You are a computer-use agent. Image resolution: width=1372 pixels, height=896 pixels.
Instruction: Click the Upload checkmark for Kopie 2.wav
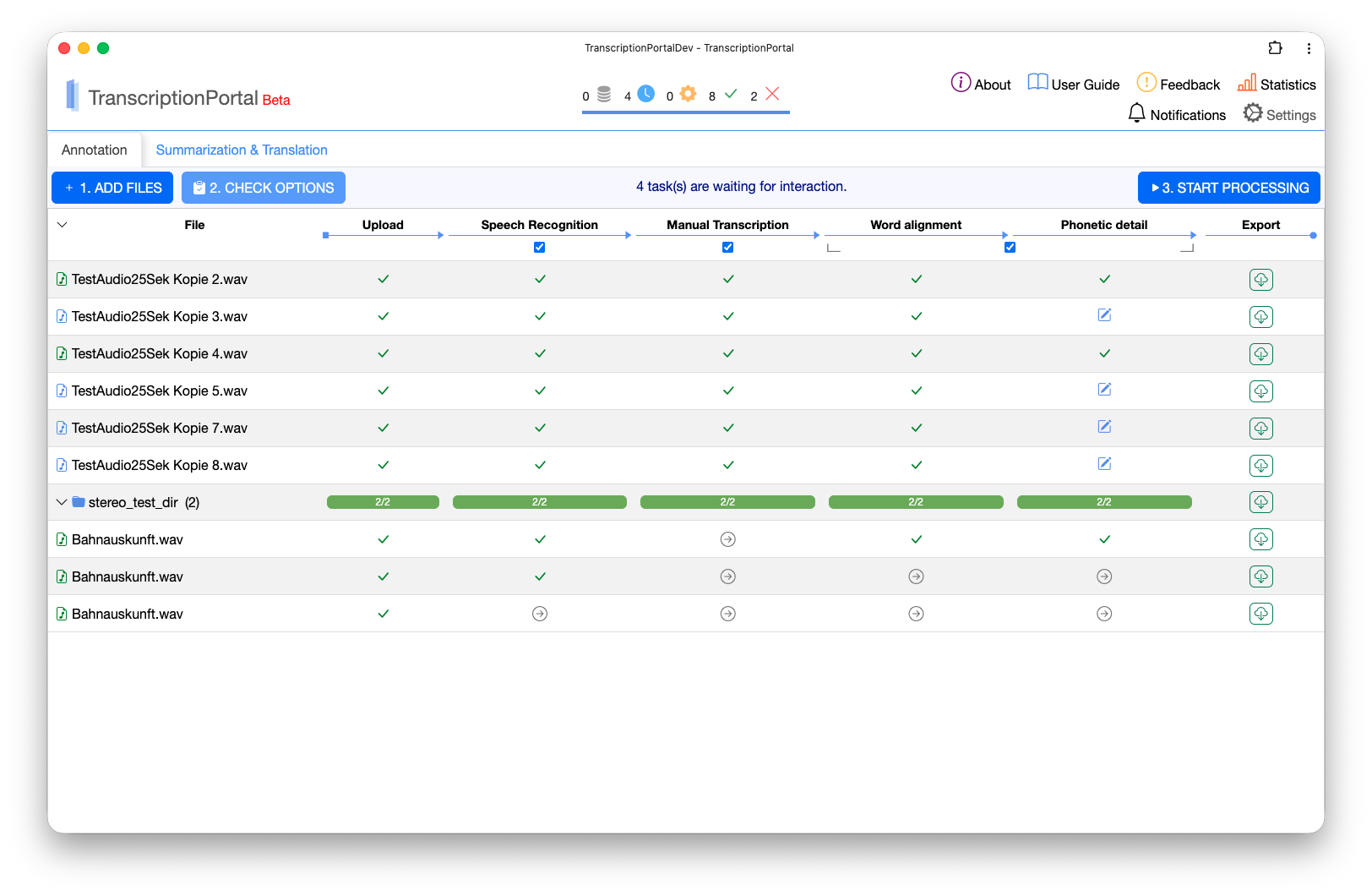[x=384, y=279]
